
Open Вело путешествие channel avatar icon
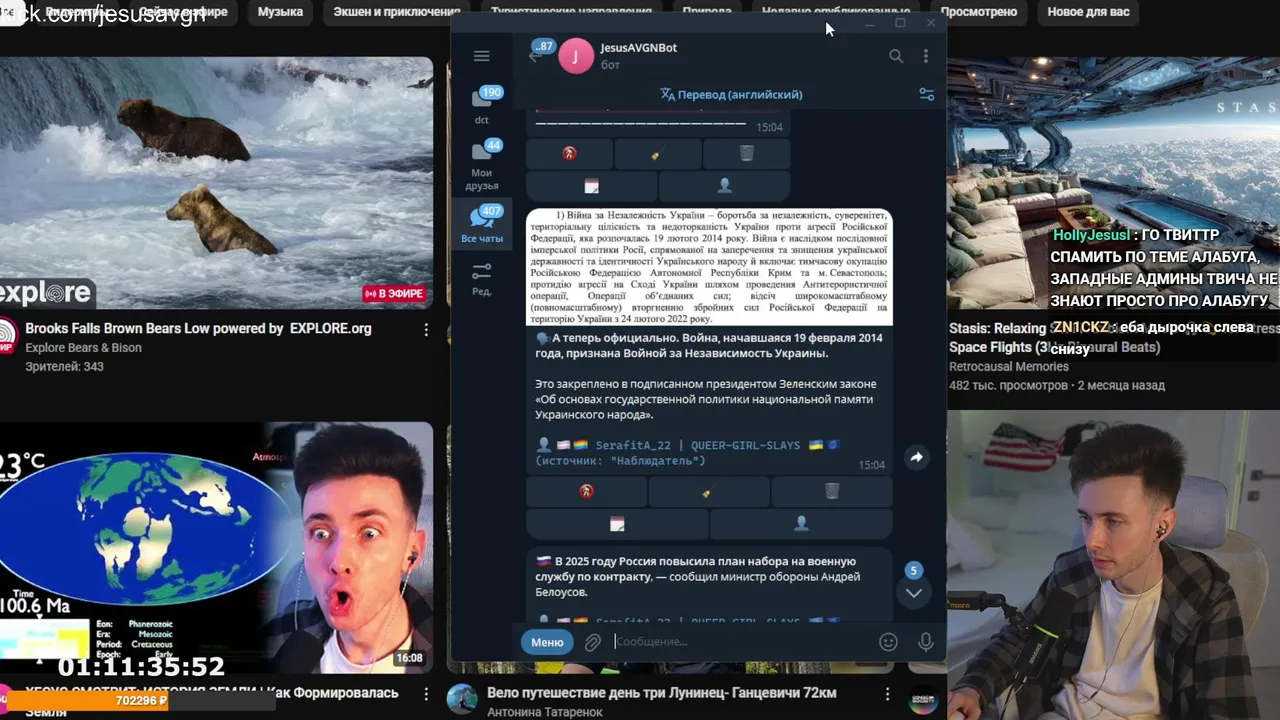coord(462,699)
